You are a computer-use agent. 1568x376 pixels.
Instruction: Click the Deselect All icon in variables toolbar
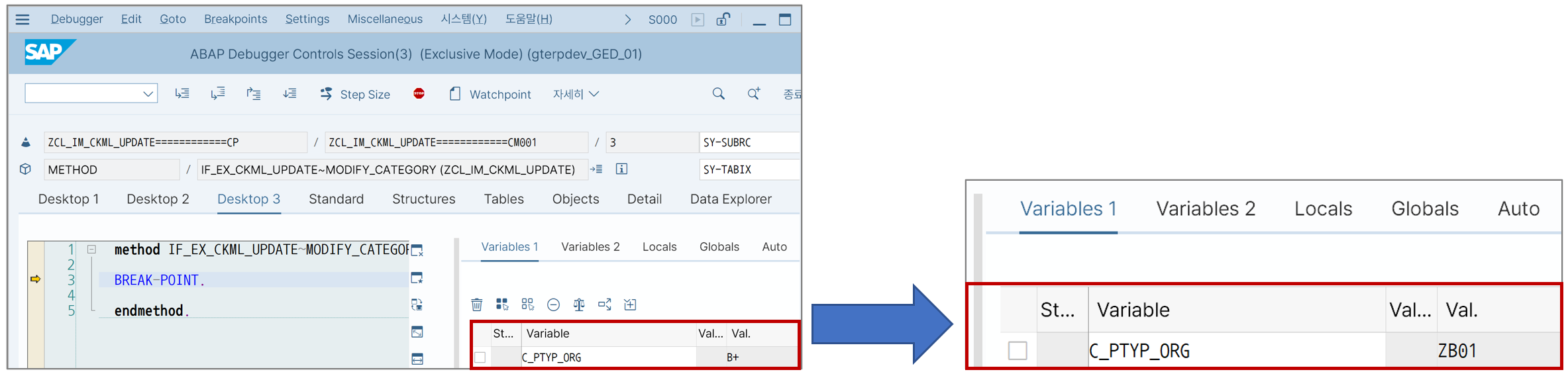[527, 305]
